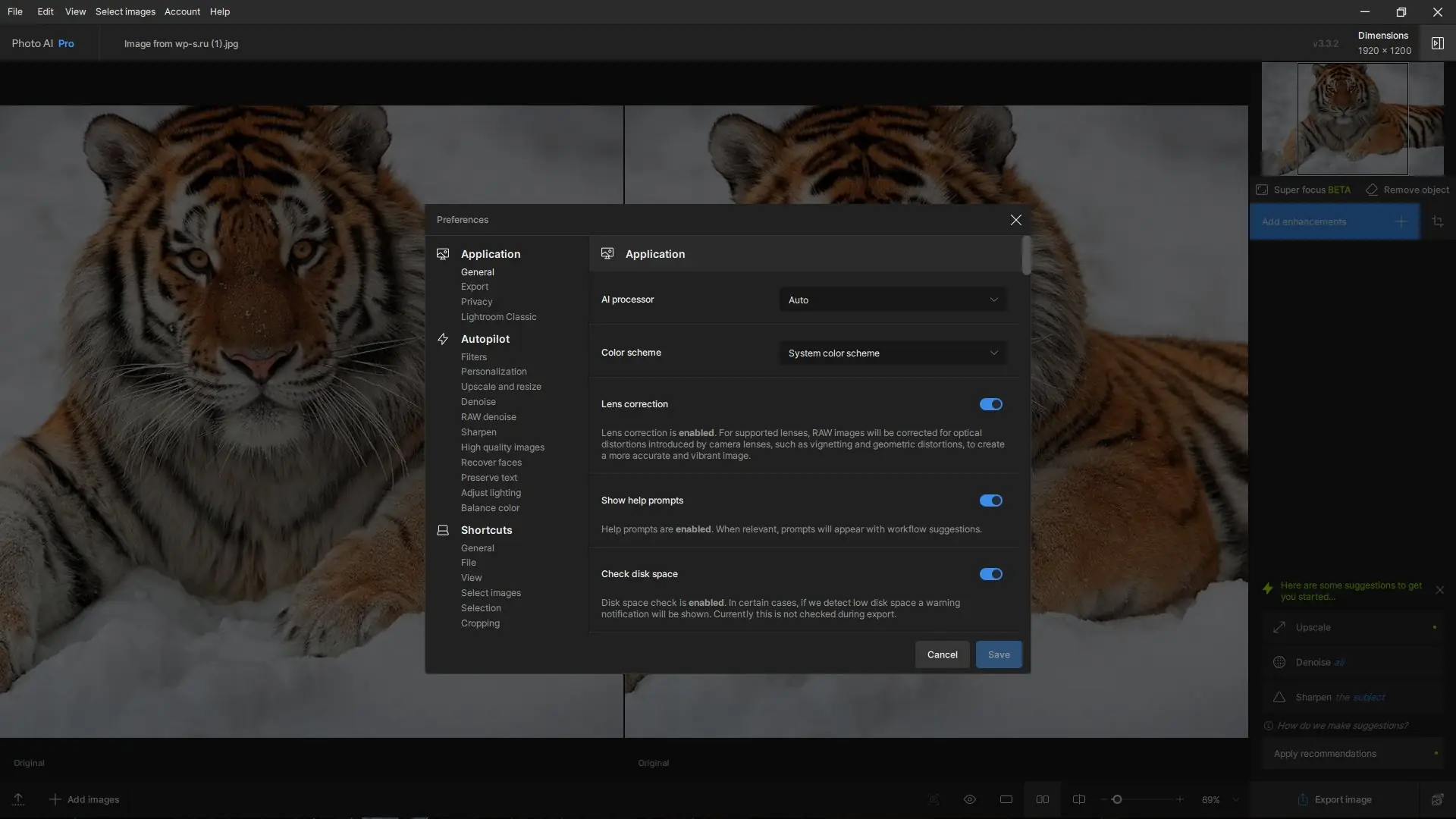Select the single view rectangle icon
The width and height of the screenshot is (1456, 819).
click(x=1006, y=799)
